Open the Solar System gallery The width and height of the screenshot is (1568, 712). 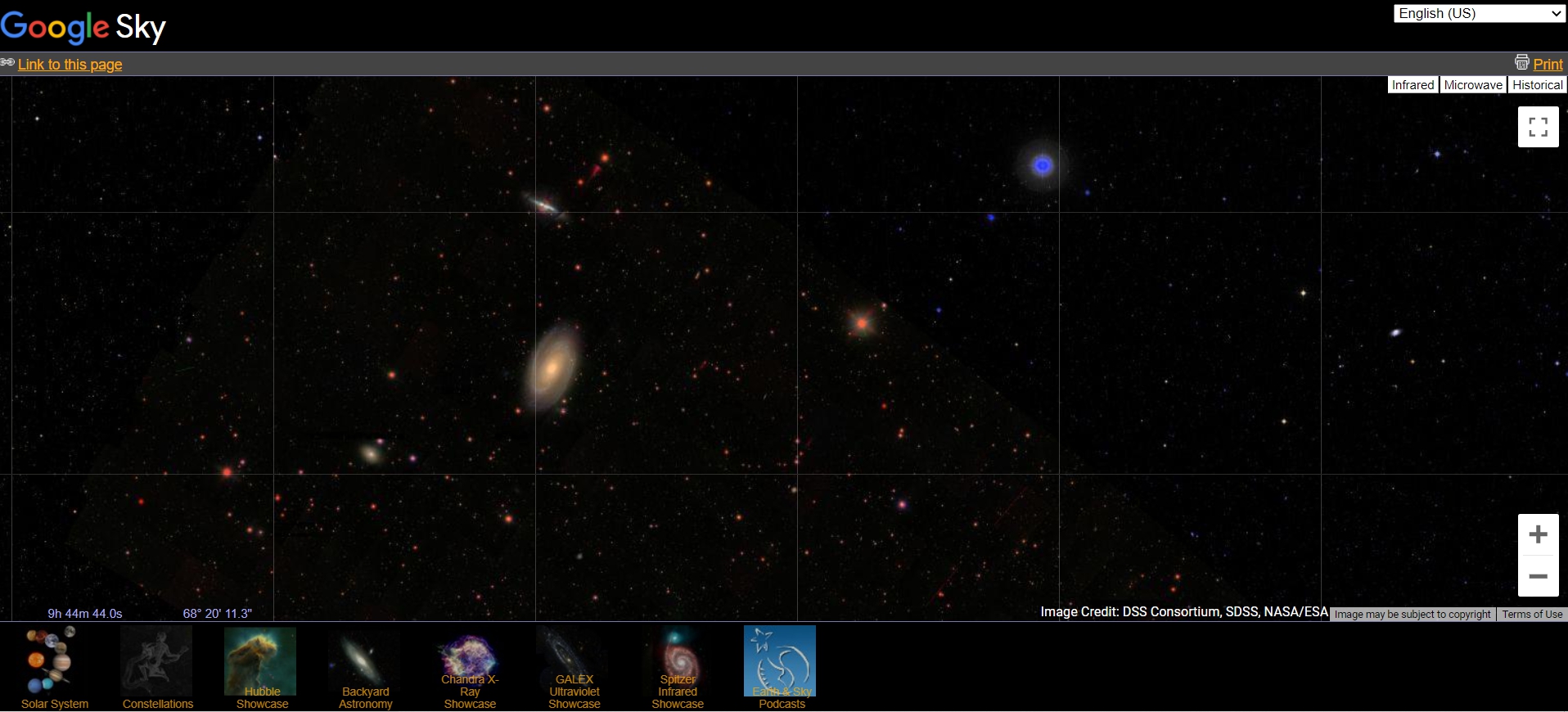coord(54,667)
